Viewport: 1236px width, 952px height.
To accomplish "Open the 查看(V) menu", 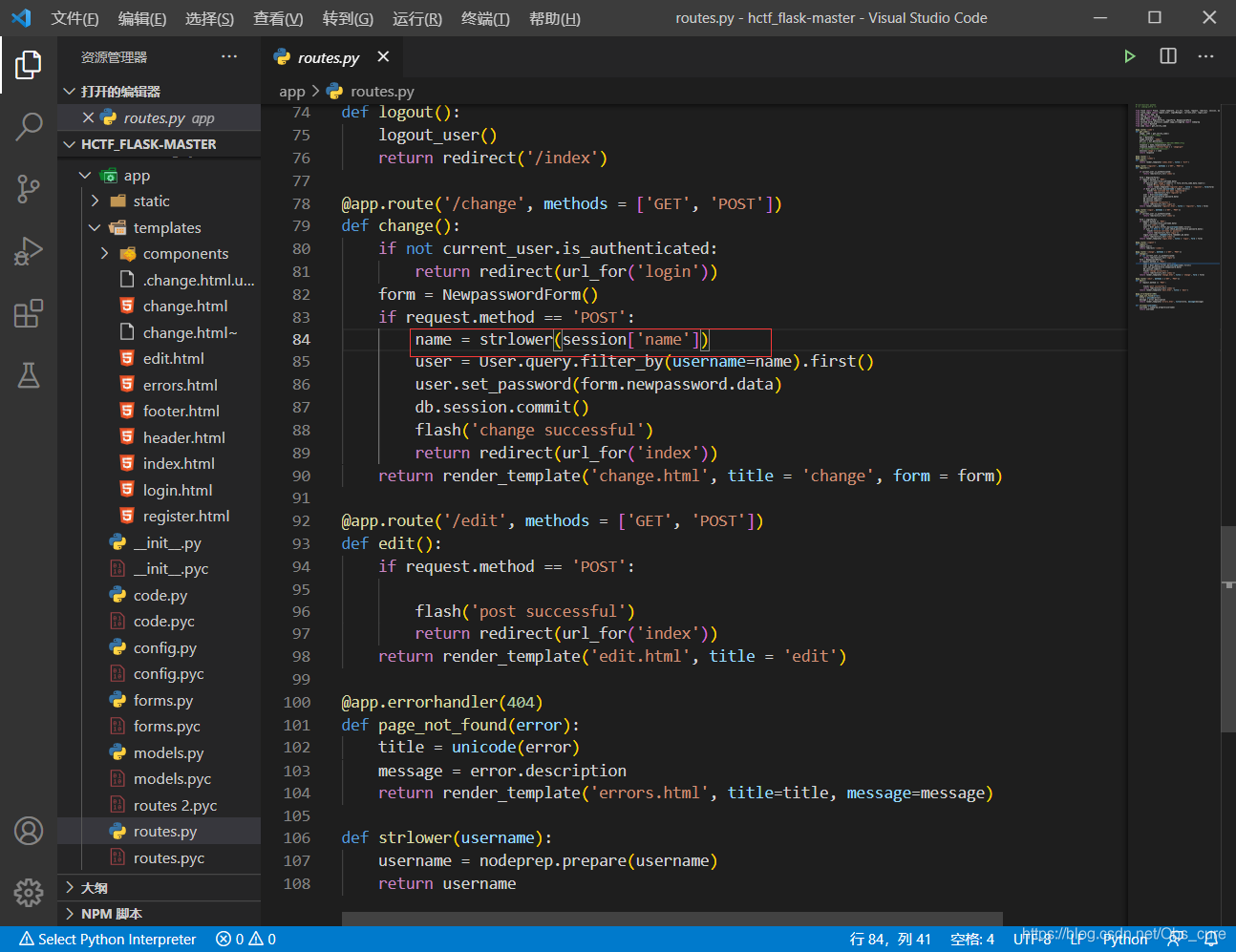I will [278, 18].
